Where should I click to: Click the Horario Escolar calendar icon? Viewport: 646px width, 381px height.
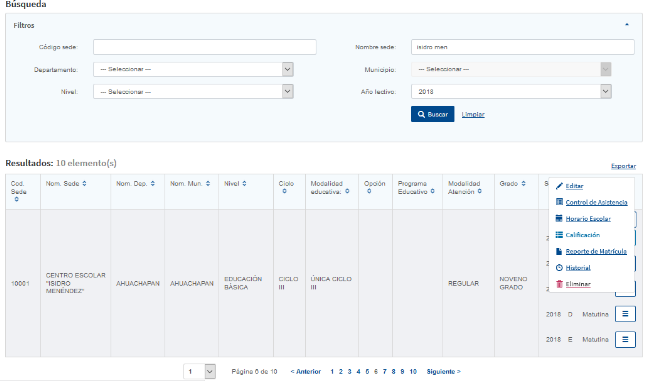coord(559,218)
